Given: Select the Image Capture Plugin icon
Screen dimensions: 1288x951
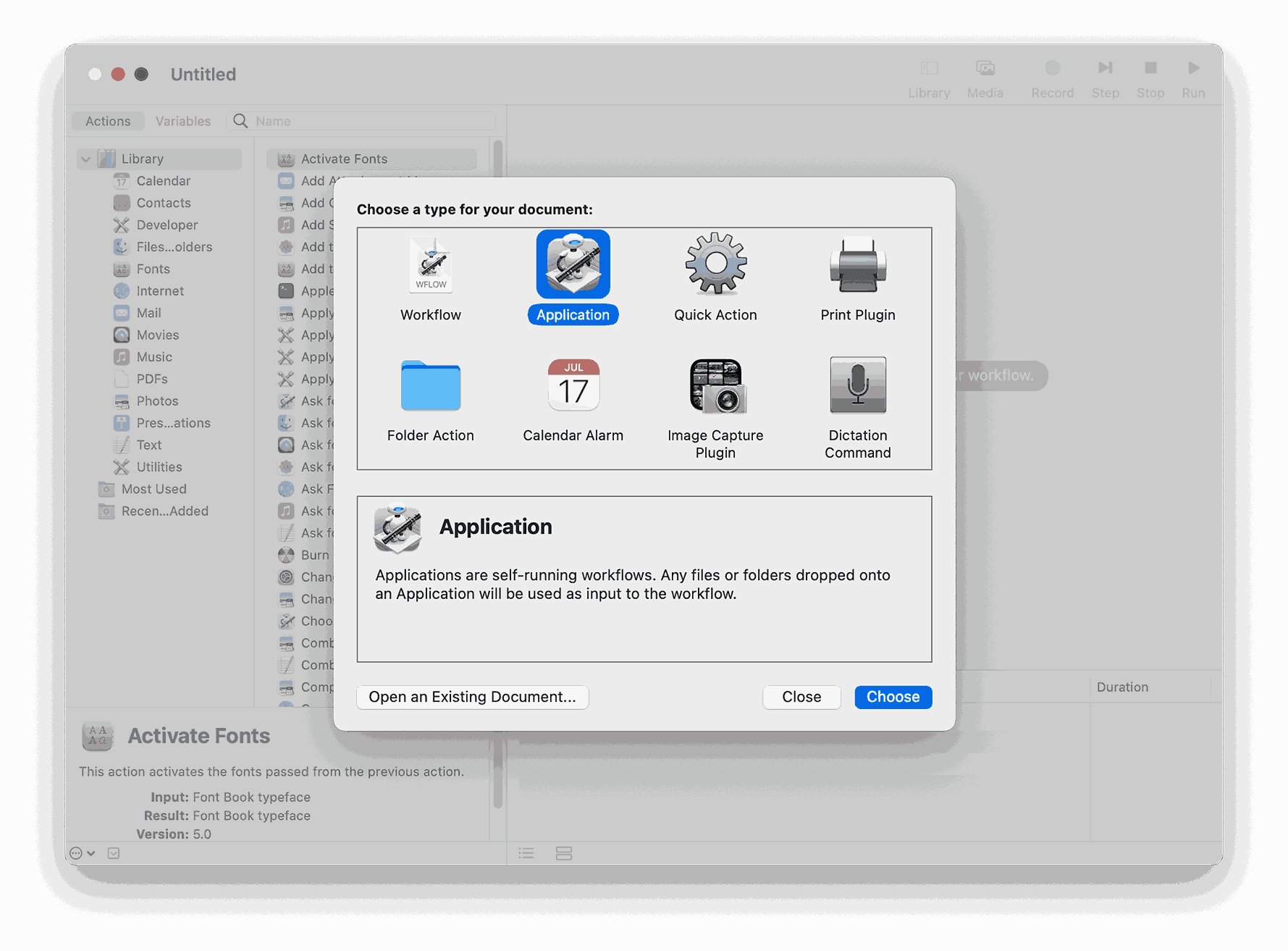Looking at the screenshot, I should pyautogui.click(x=717, y=386).
